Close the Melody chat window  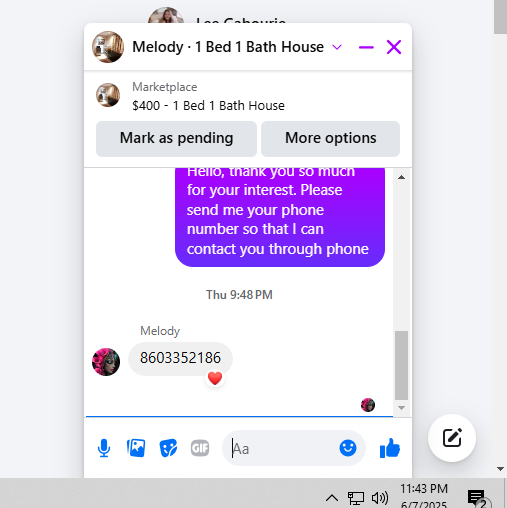tap(394, 47)
